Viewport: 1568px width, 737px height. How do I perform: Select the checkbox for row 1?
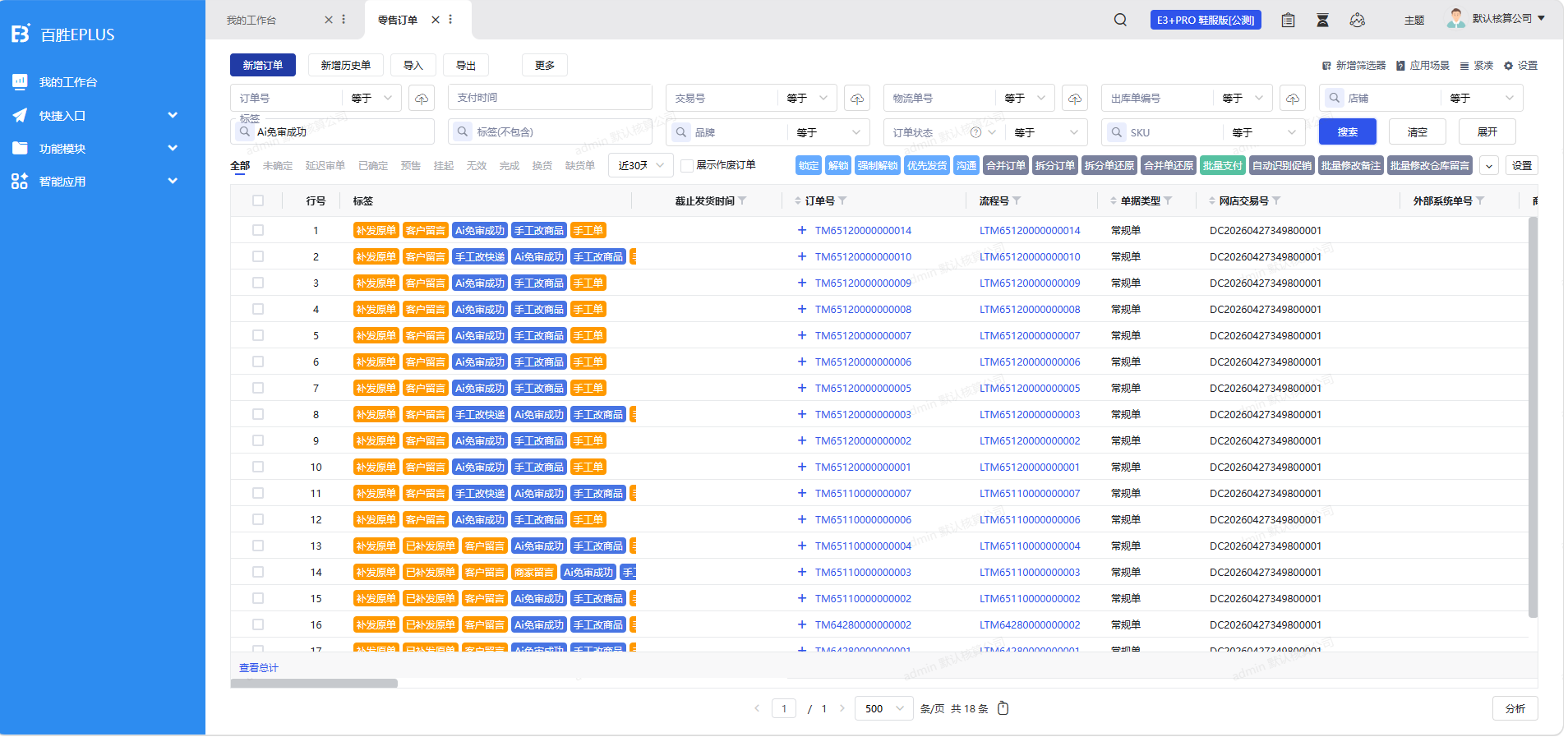click(x=258, y=230)
